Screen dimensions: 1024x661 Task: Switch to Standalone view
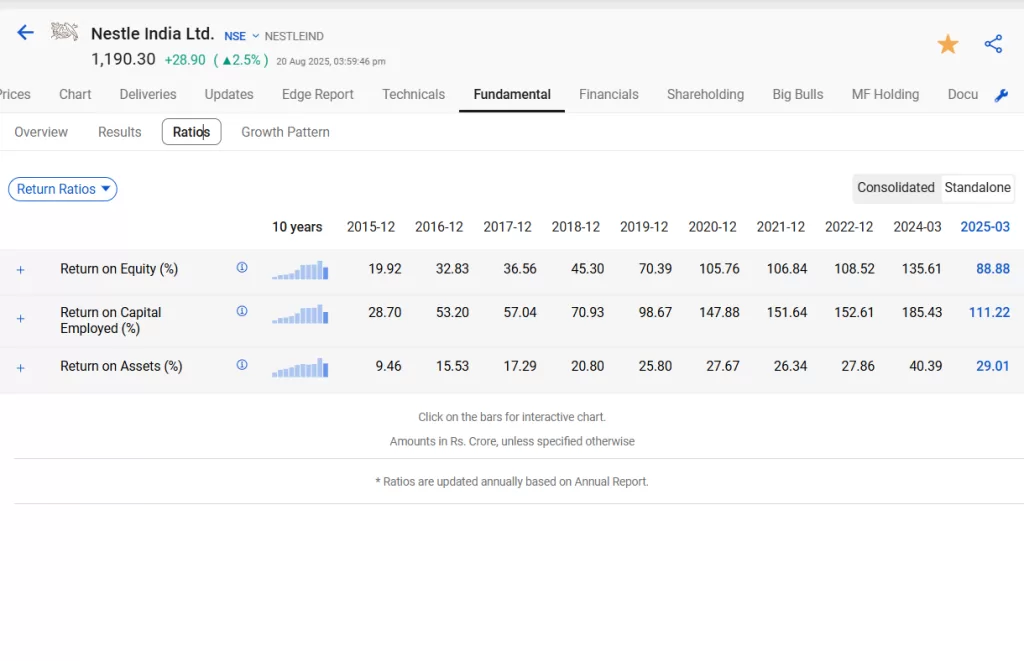pyautogui.click(x=977, y=187)
